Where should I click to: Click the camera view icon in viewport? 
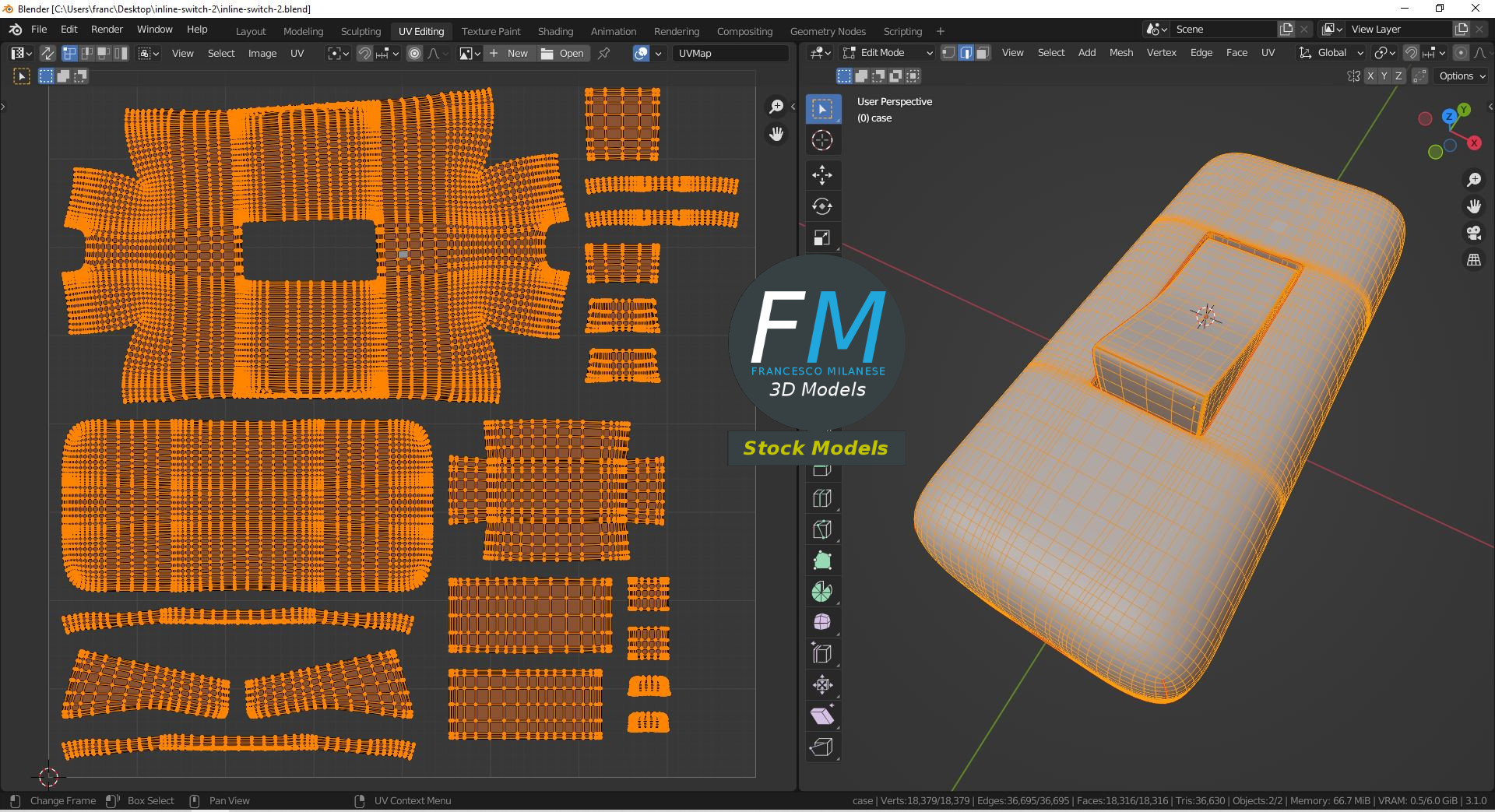[x=1474, y=233]
